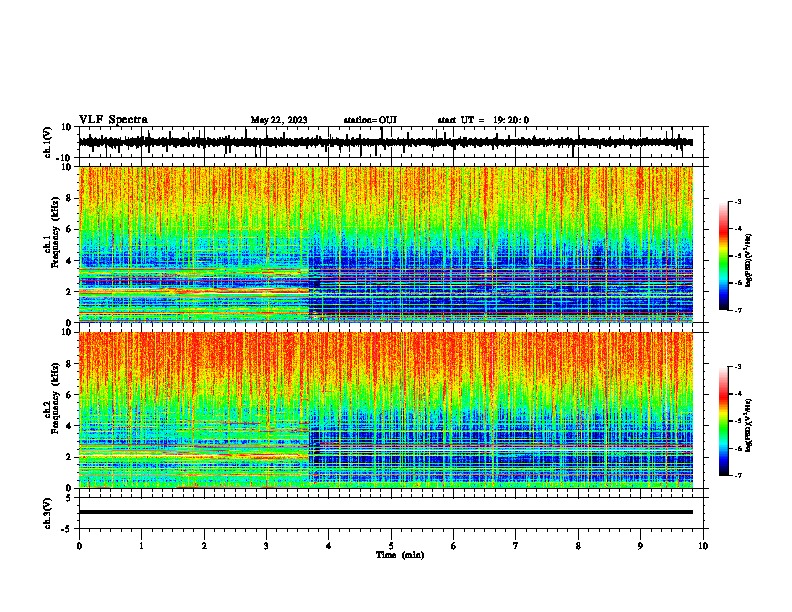
Task: Click the 'station=OUI' label
Action: point(370,120)
